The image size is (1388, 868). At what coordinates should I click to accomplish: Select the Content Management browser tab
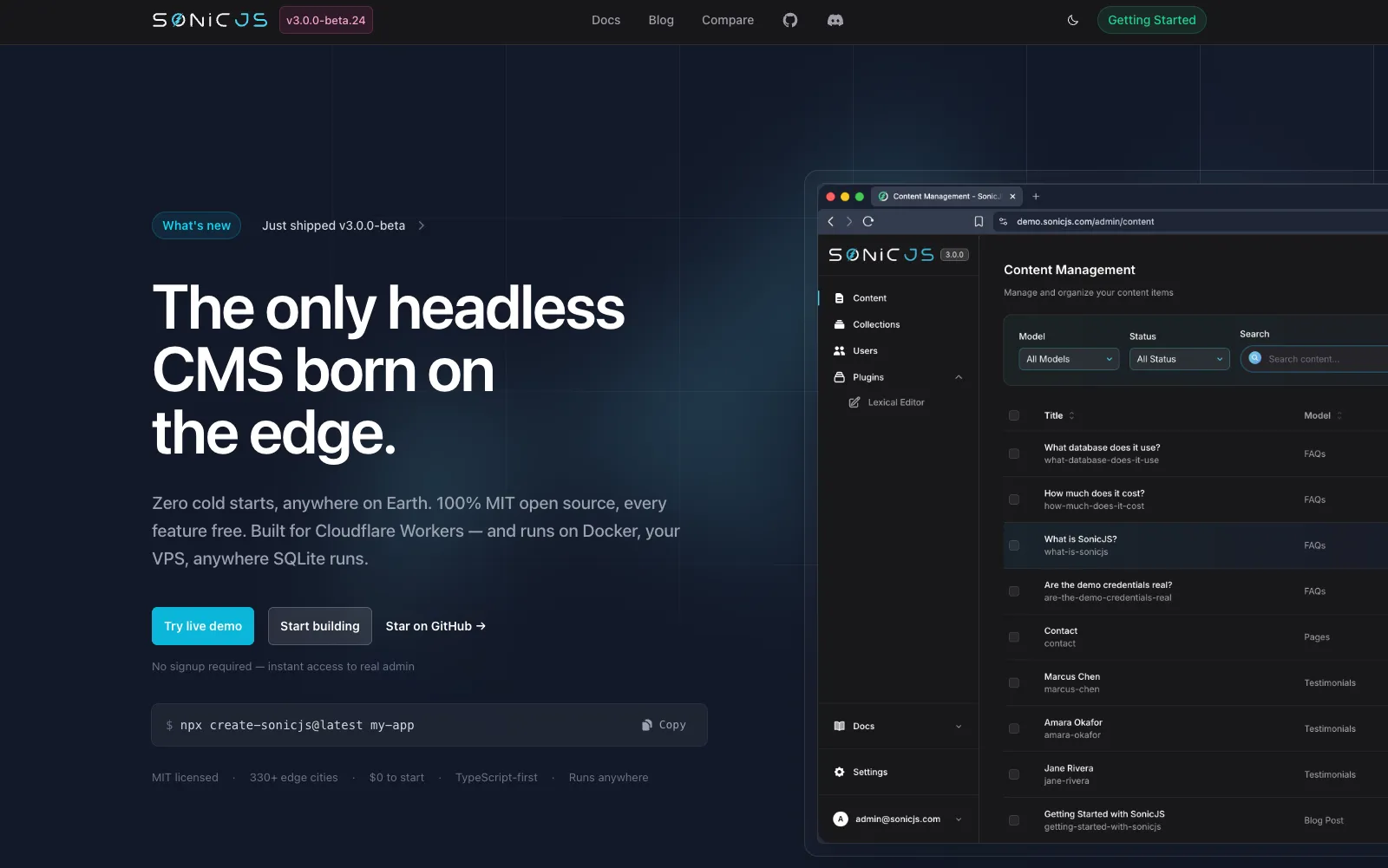tap(946, 196)
